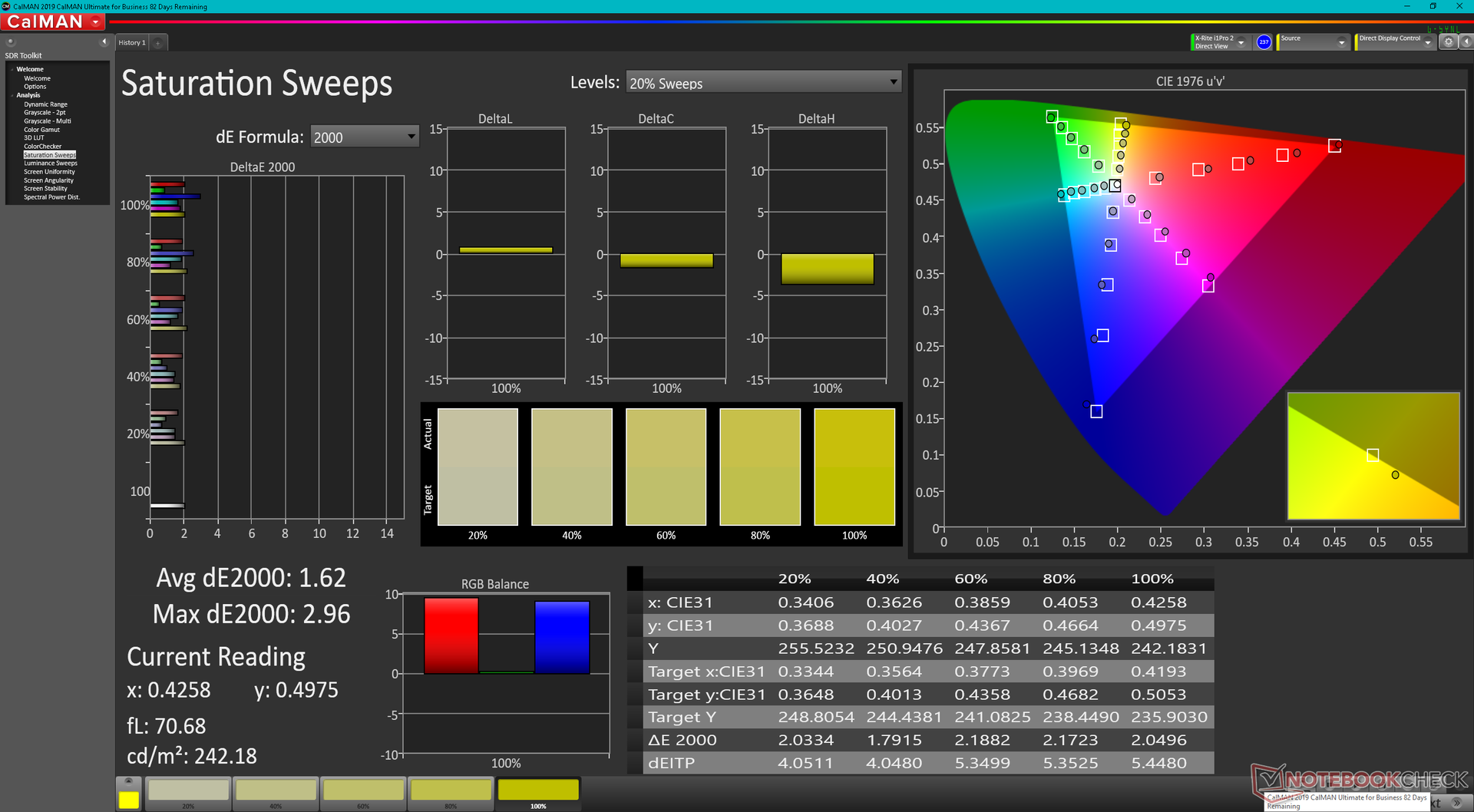The height and width of the screenshot is (812, 1474).
Task: Open Color Gamut page
Action: point(41,130)
